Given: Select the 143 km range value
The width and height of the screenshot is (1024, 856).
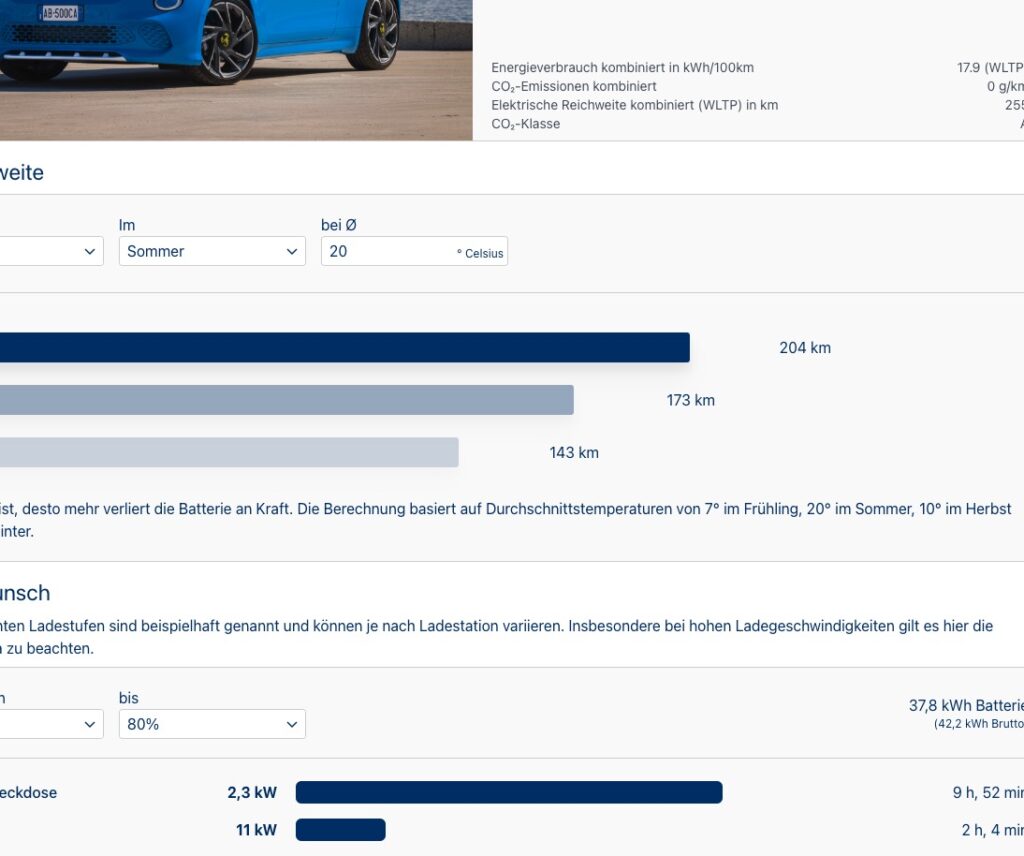Looking at the screenshot, I should (574, 453).
